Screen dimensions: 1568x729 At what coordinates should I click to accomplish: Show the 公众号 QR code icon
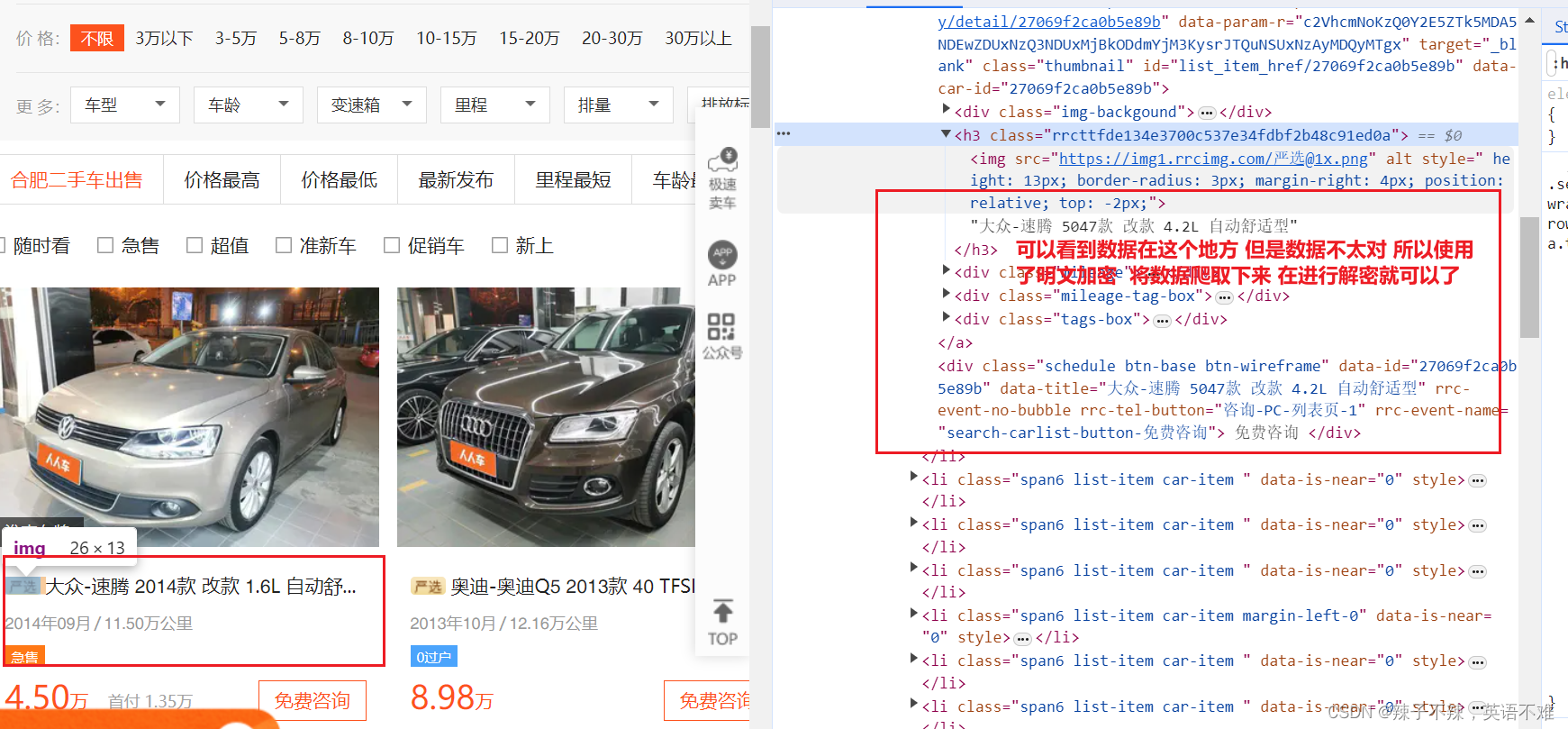[722, 336]
